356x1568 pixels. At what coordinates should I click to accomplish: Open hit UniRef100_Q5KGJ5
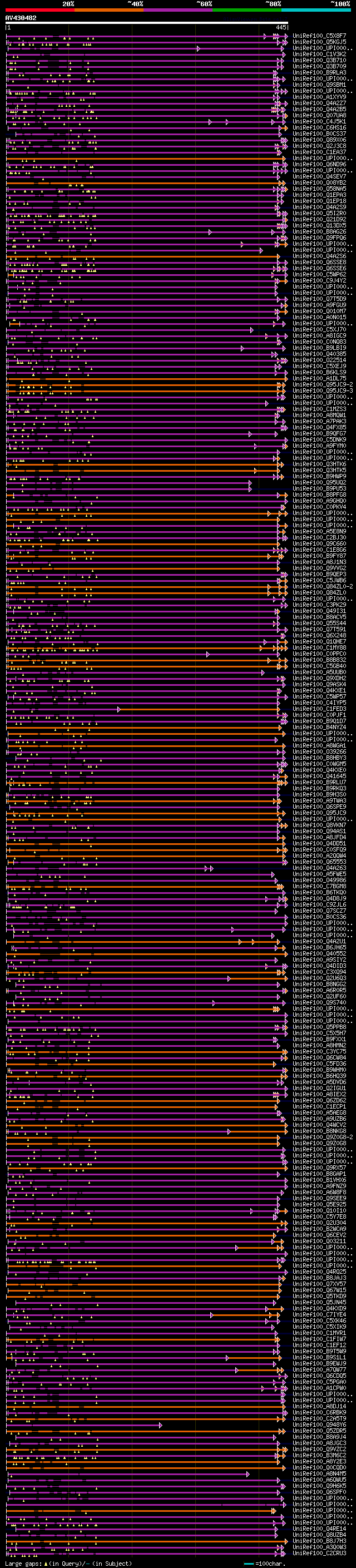(319, 42)
